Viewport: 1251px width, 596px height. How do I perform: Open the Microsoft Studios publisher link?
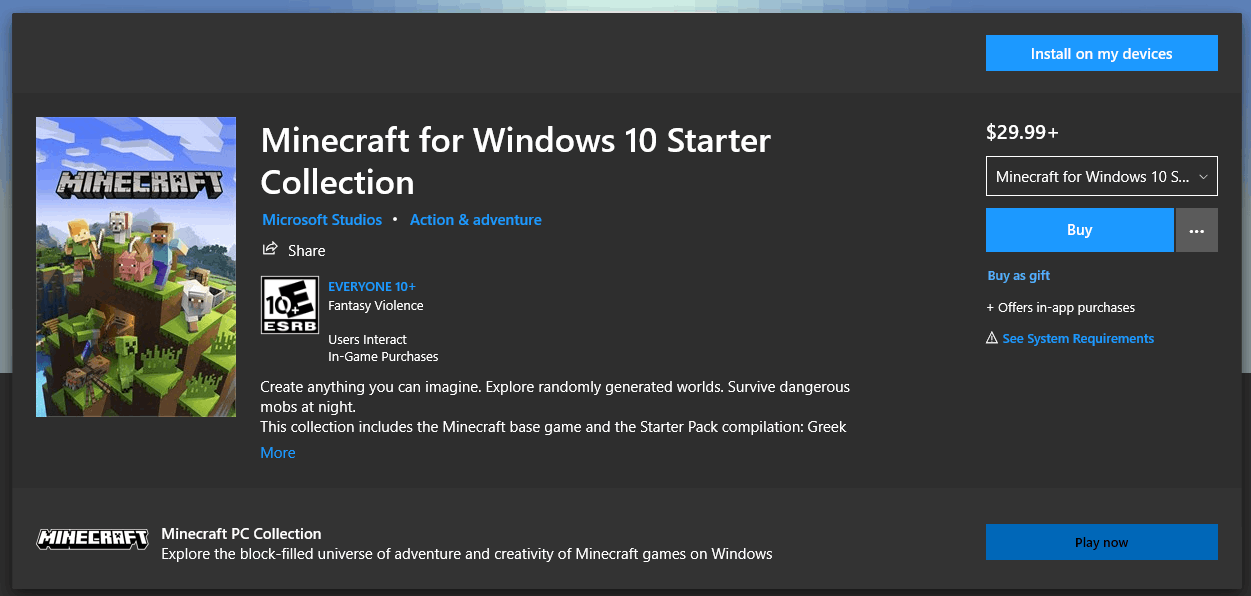[322, 219]
